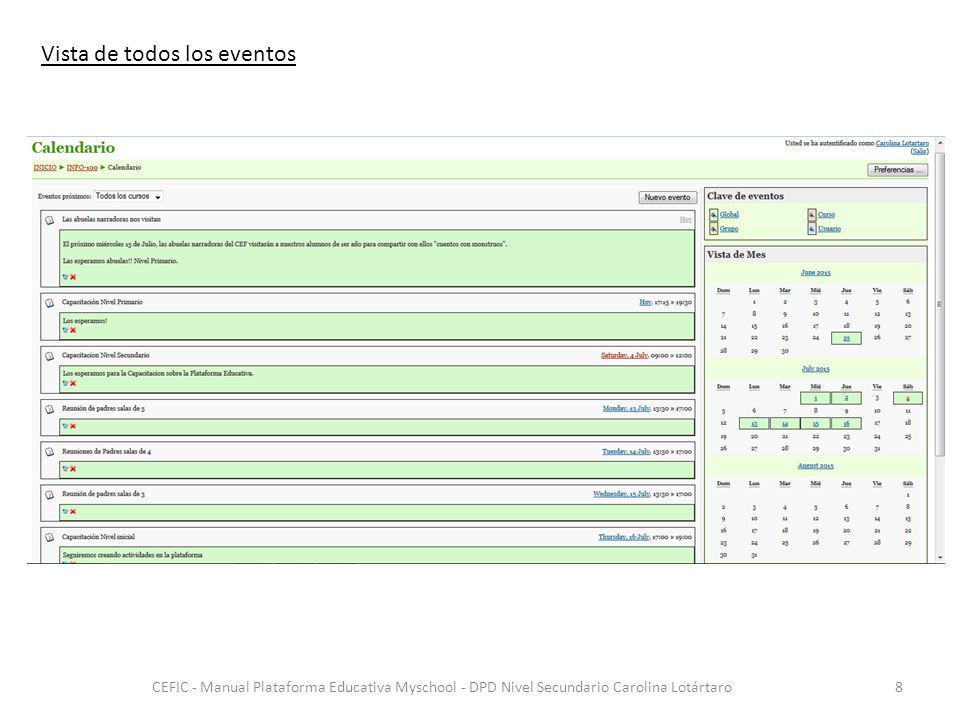Click the Salir logout link
960x720 pixels.
pos(919,151)
